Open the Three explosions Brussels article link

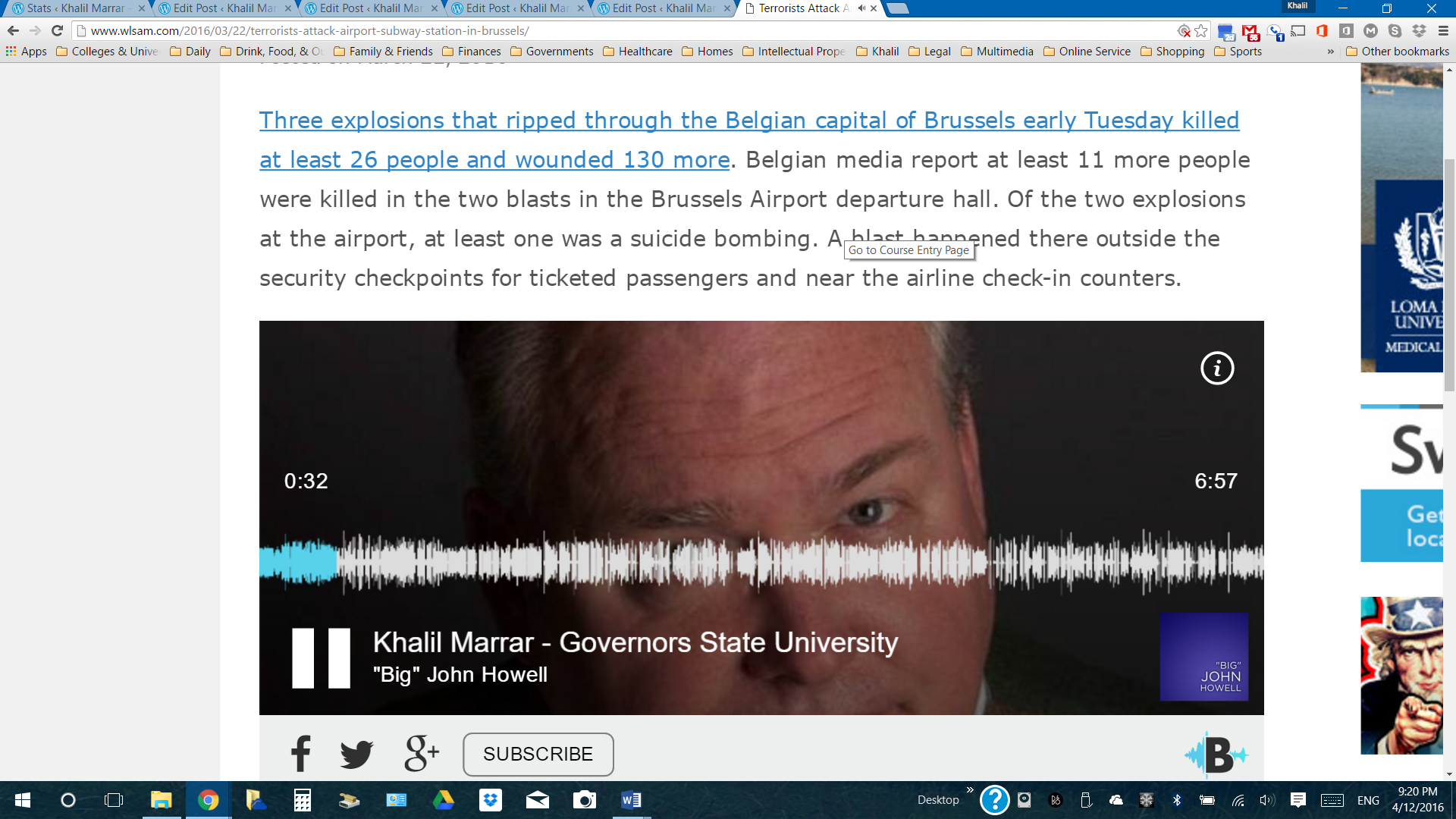(x=748, y=121)
